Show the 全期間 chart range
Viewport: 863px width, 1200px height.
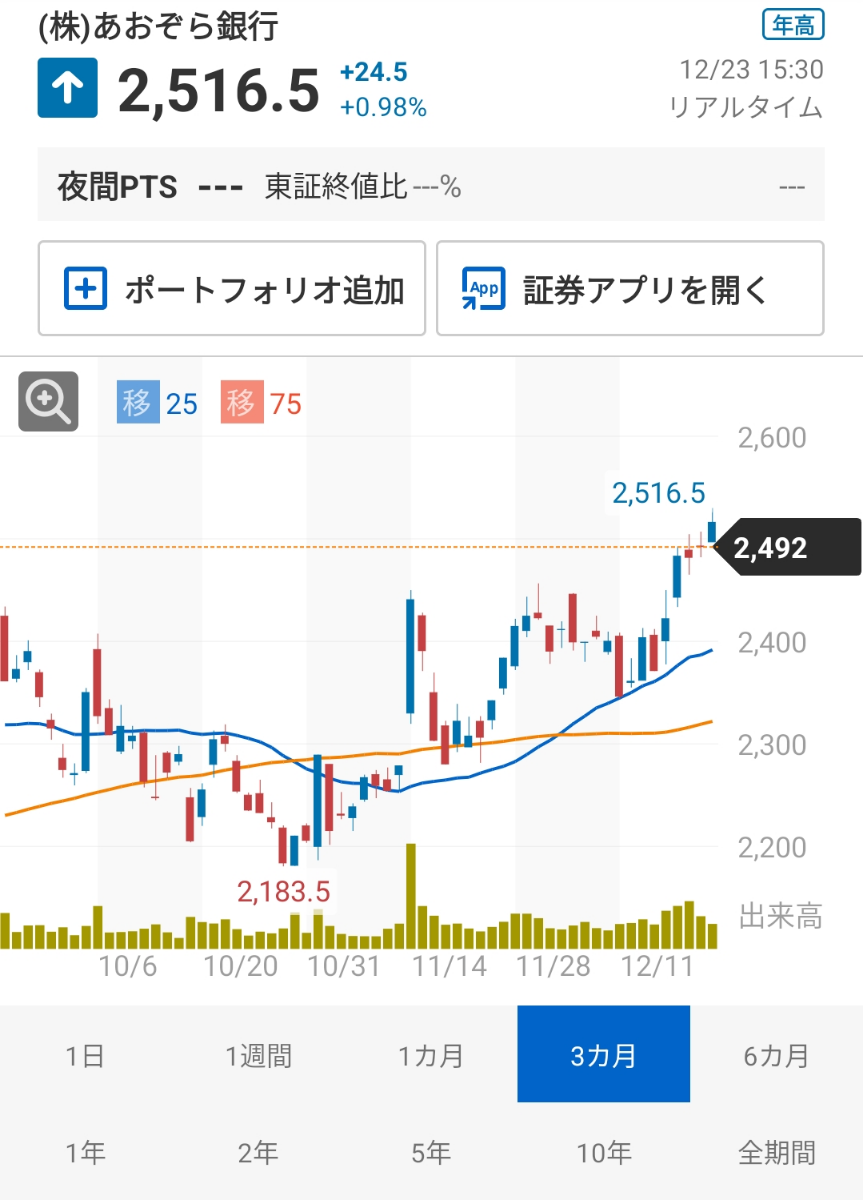point(776,1153)
